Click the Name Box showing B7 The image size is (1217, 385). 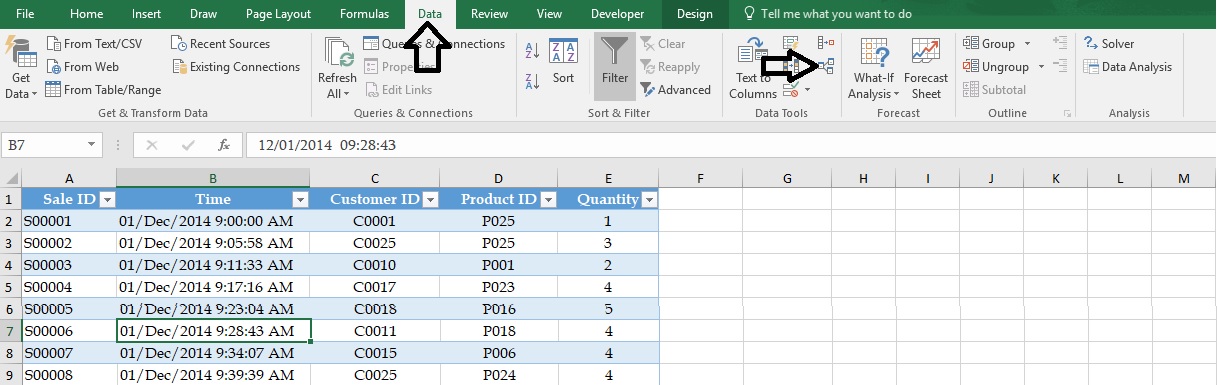pyautogui.click(x=42, y=145)
